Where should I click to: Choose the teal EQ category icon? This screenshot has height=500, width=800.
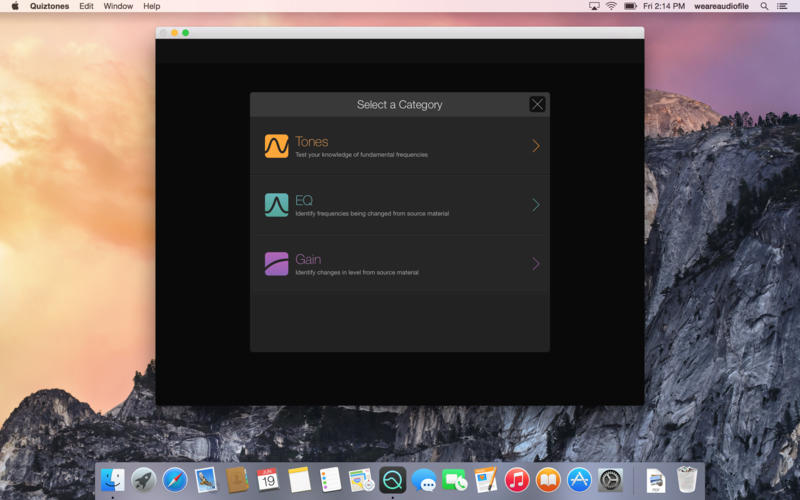[x=276, y=205]
